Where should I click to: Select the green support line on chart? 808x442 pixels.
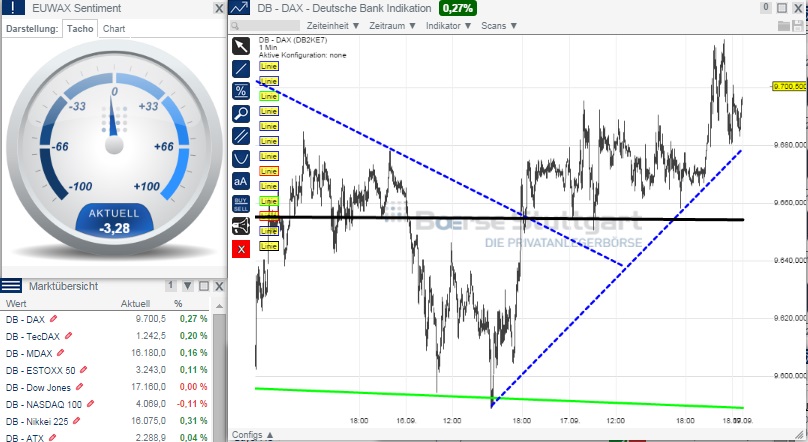[x=499, y=398]
